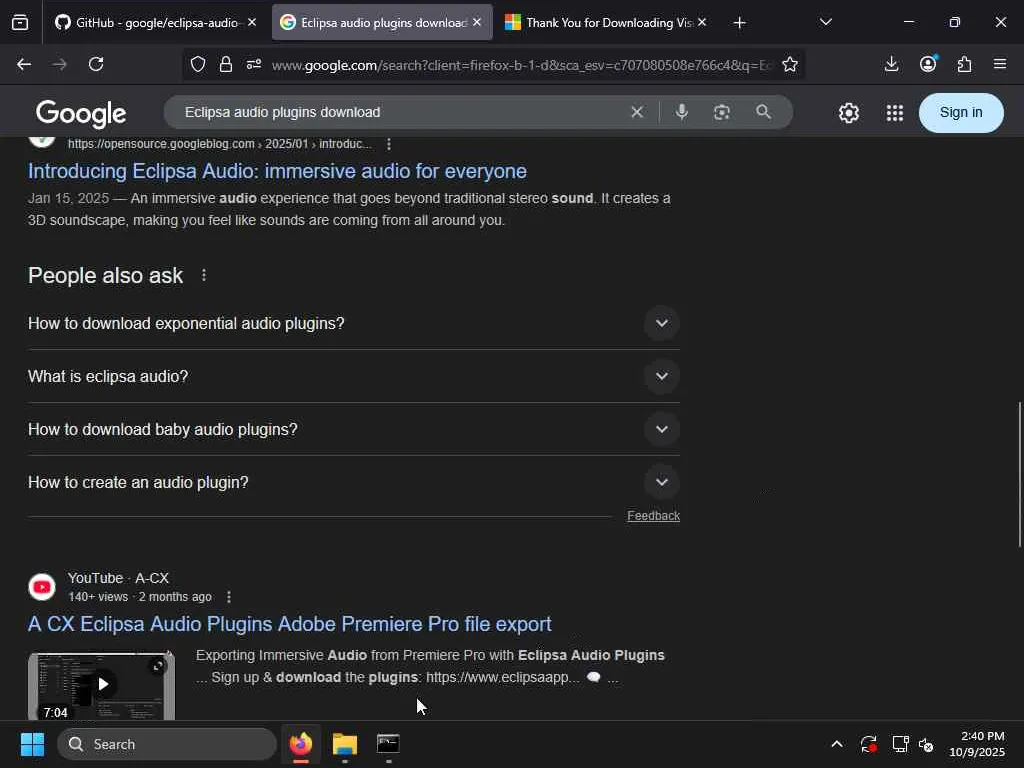
Task: Start voice search with the microphone icon
Action: (x=682, y=112)
